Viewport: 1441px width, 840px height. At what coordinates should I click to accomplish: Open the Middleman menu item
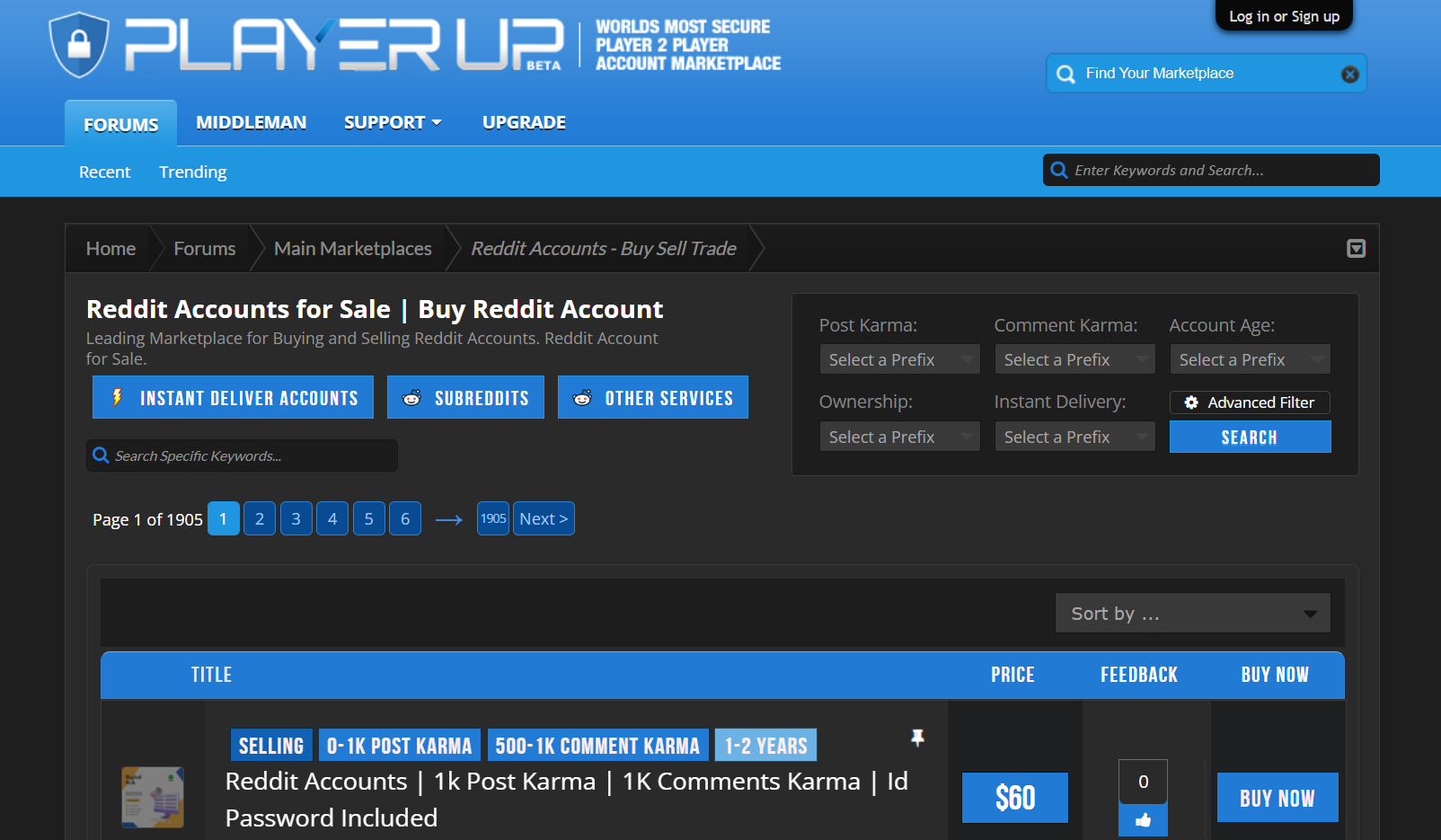coord(252,122)
